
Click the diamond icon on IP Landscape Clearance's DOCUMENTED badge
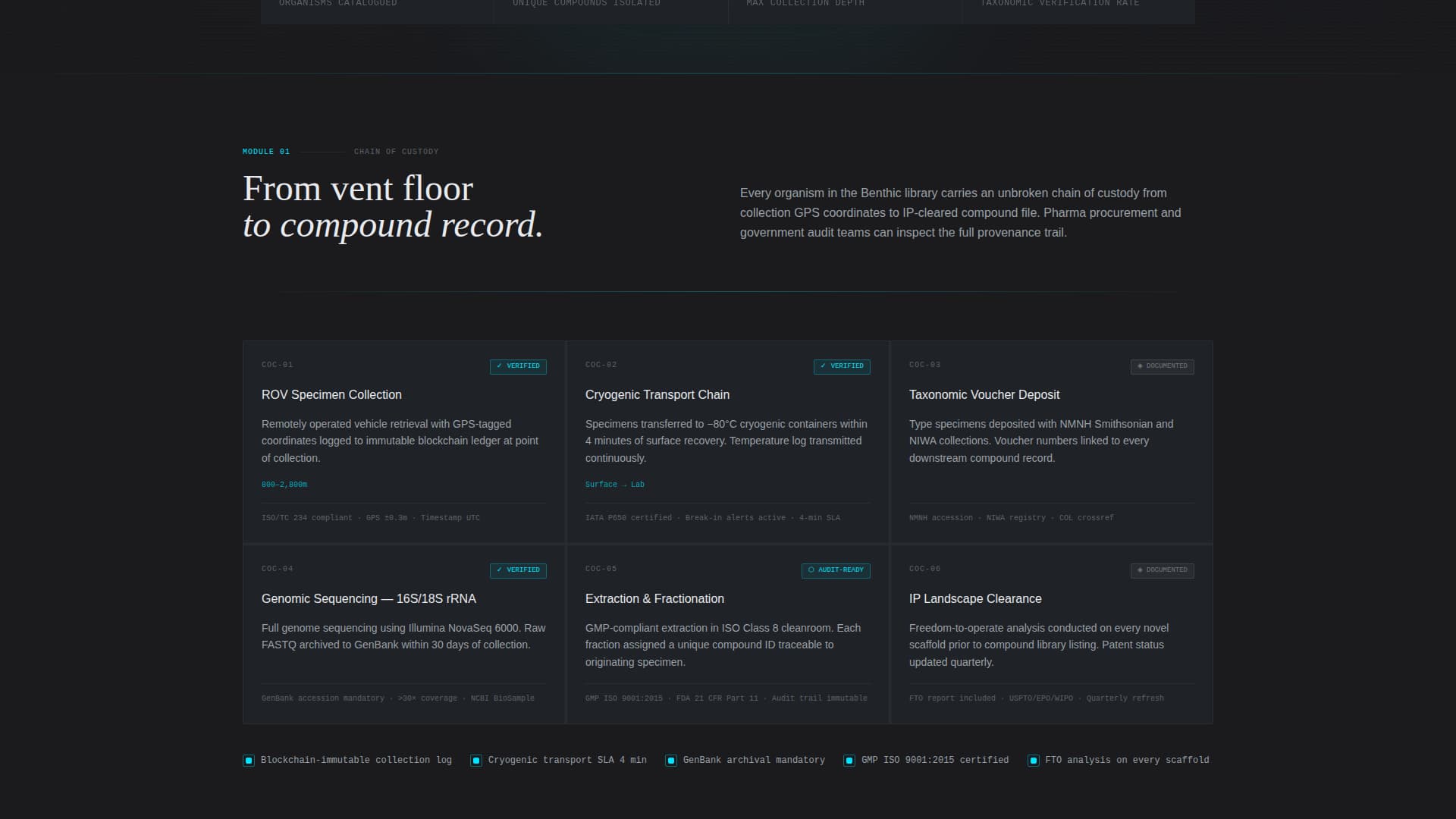click(1141, 571)
